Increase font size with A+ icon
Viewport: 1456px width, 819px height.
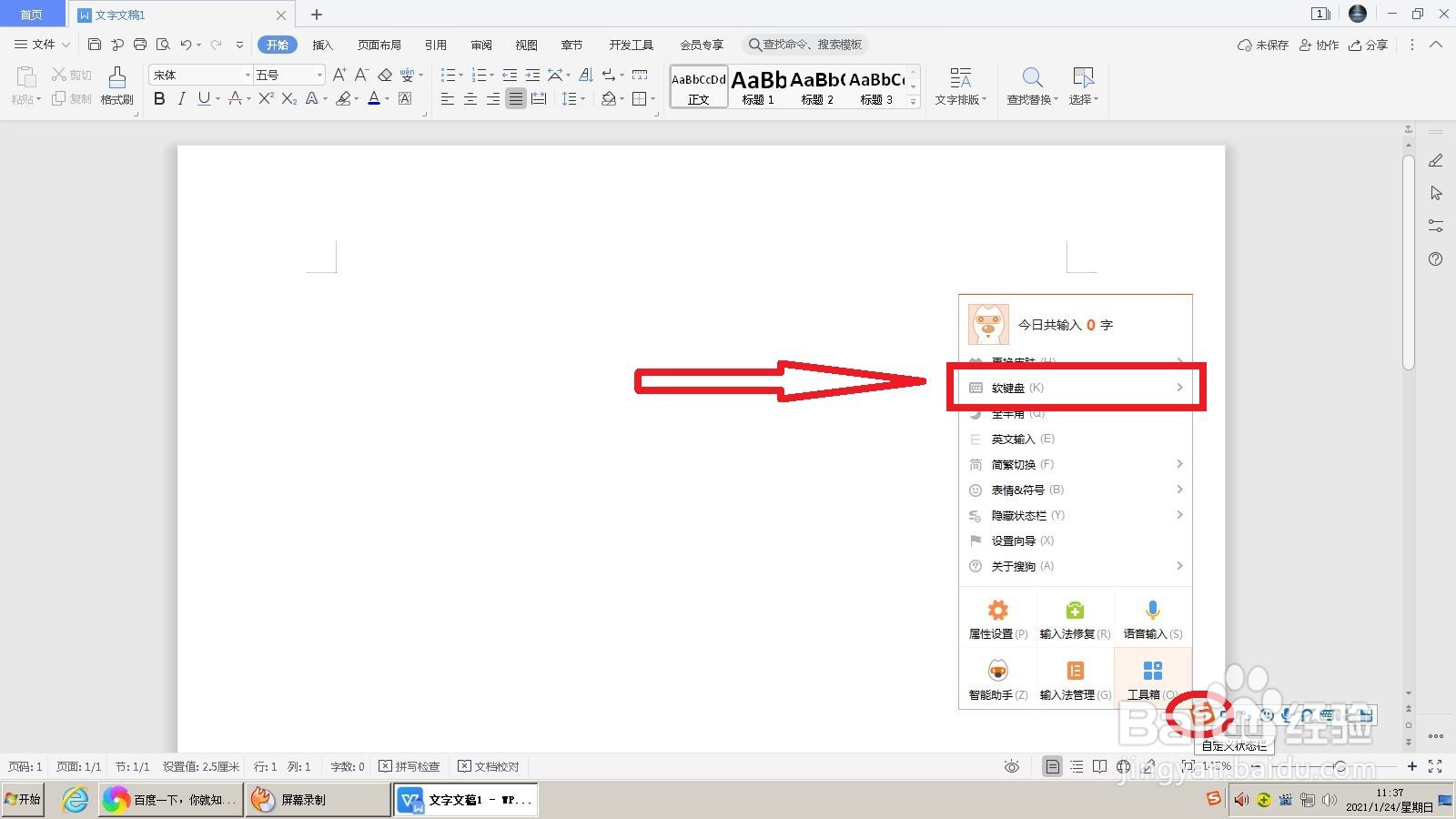(339, 75)
